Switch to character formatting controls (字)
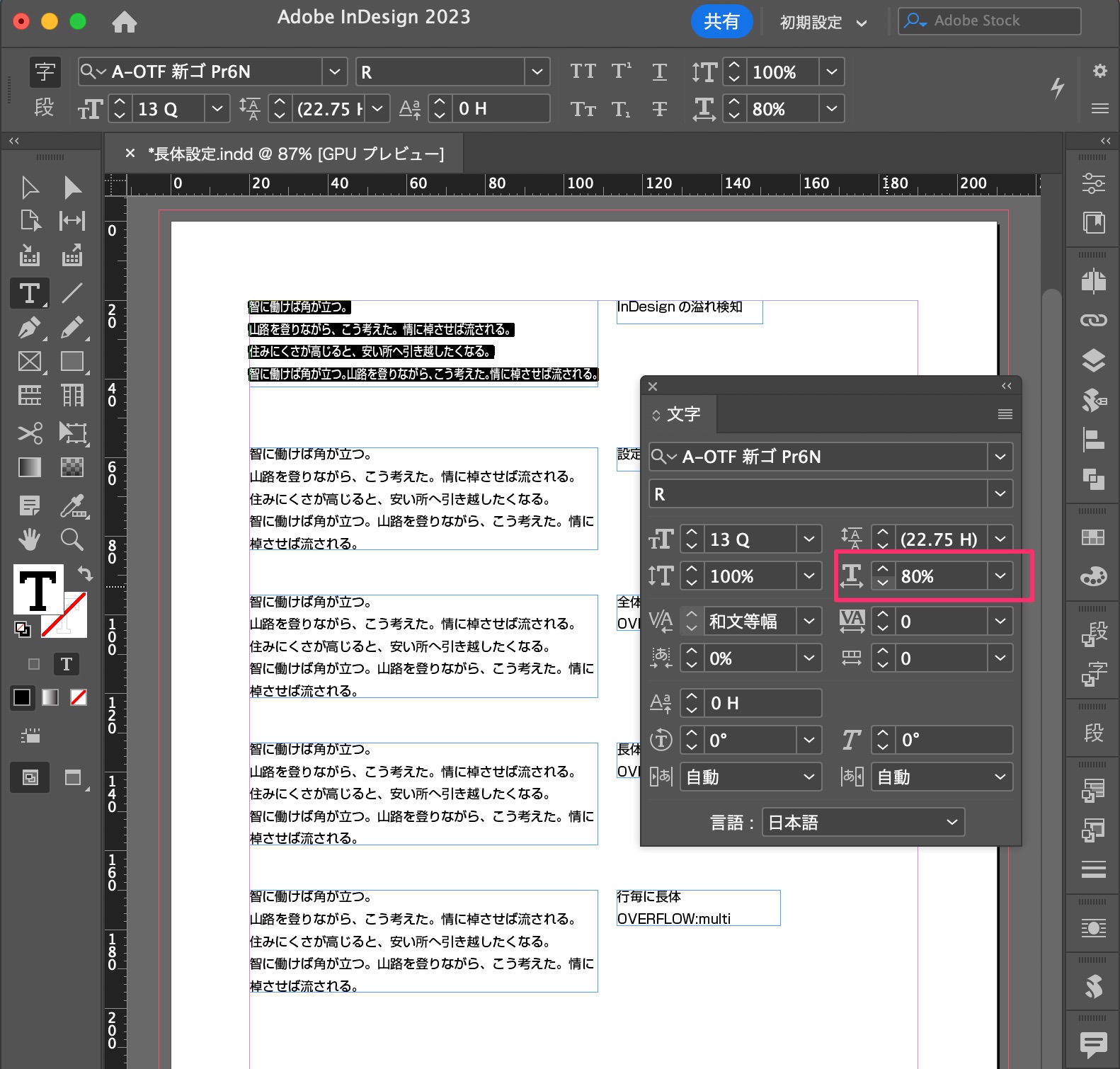The image size is (1120, 1069). [x=45, y=72]
